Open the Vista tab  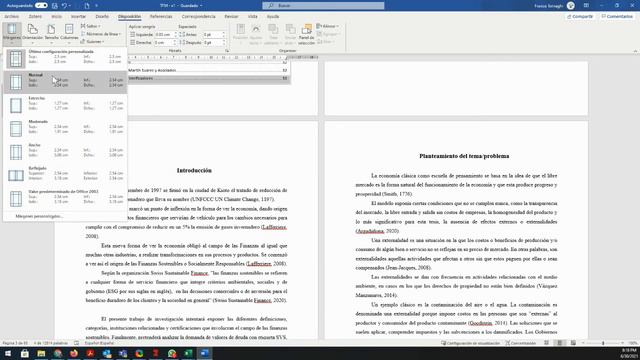click(x=253, y=17)
